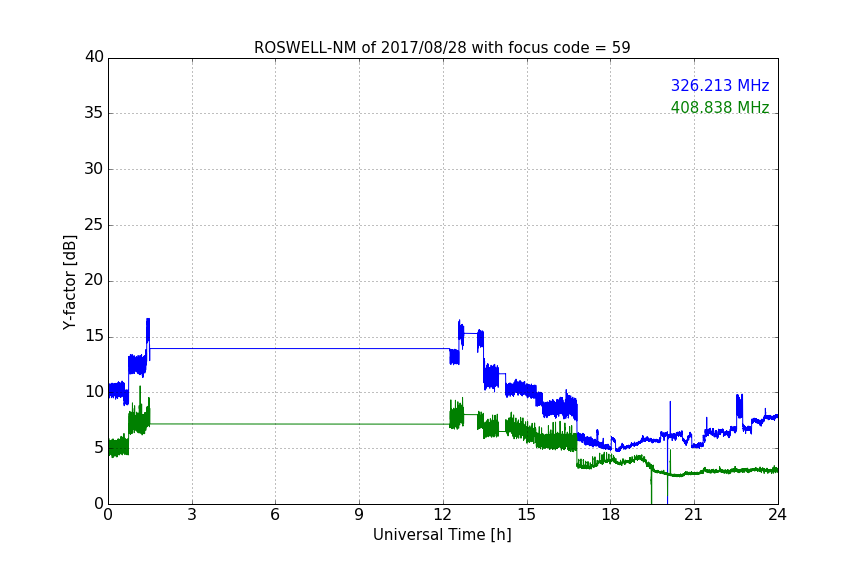Click the y-axis tick label '35'
This screenshot has height=576, width=864.
point(94,113)
